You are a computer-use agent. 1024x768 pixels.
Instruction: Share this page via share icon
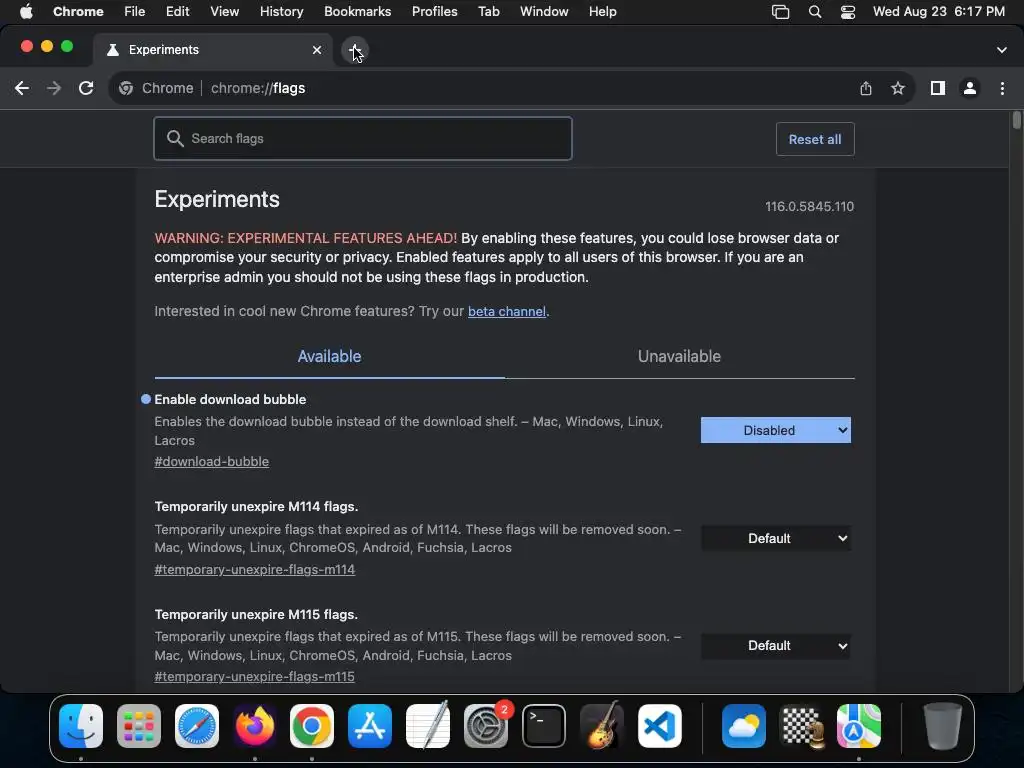[x=866, y=88]
